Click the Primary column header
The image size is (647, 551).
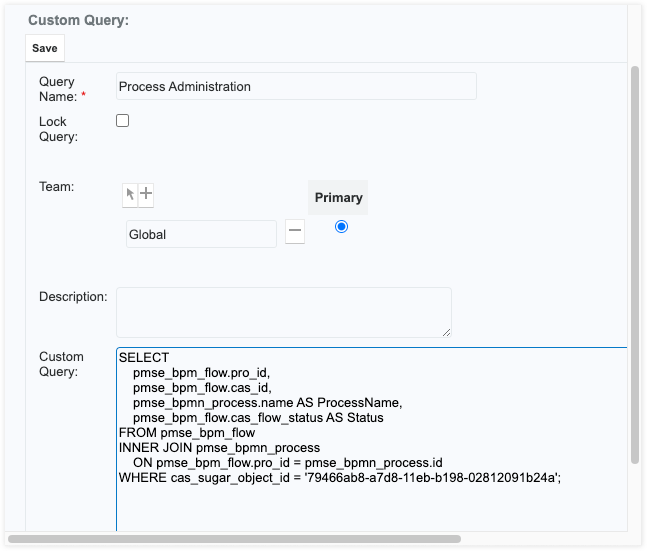338,198
